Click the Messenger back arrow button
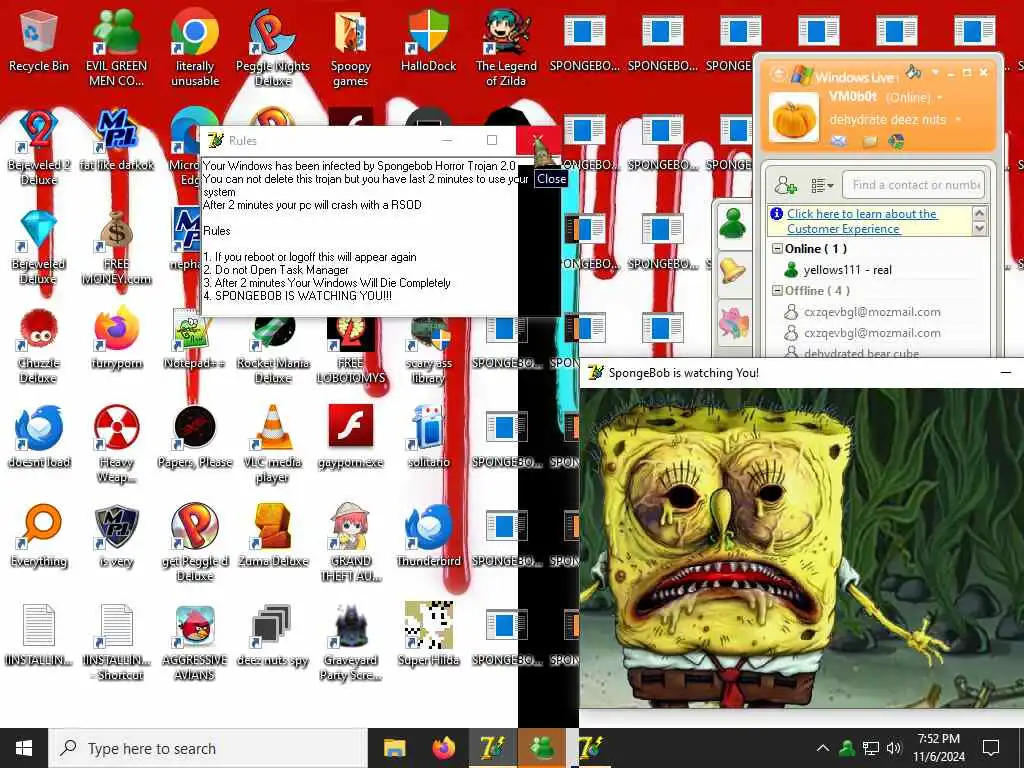The image size is (1024, 768). (x=777, y=74)
